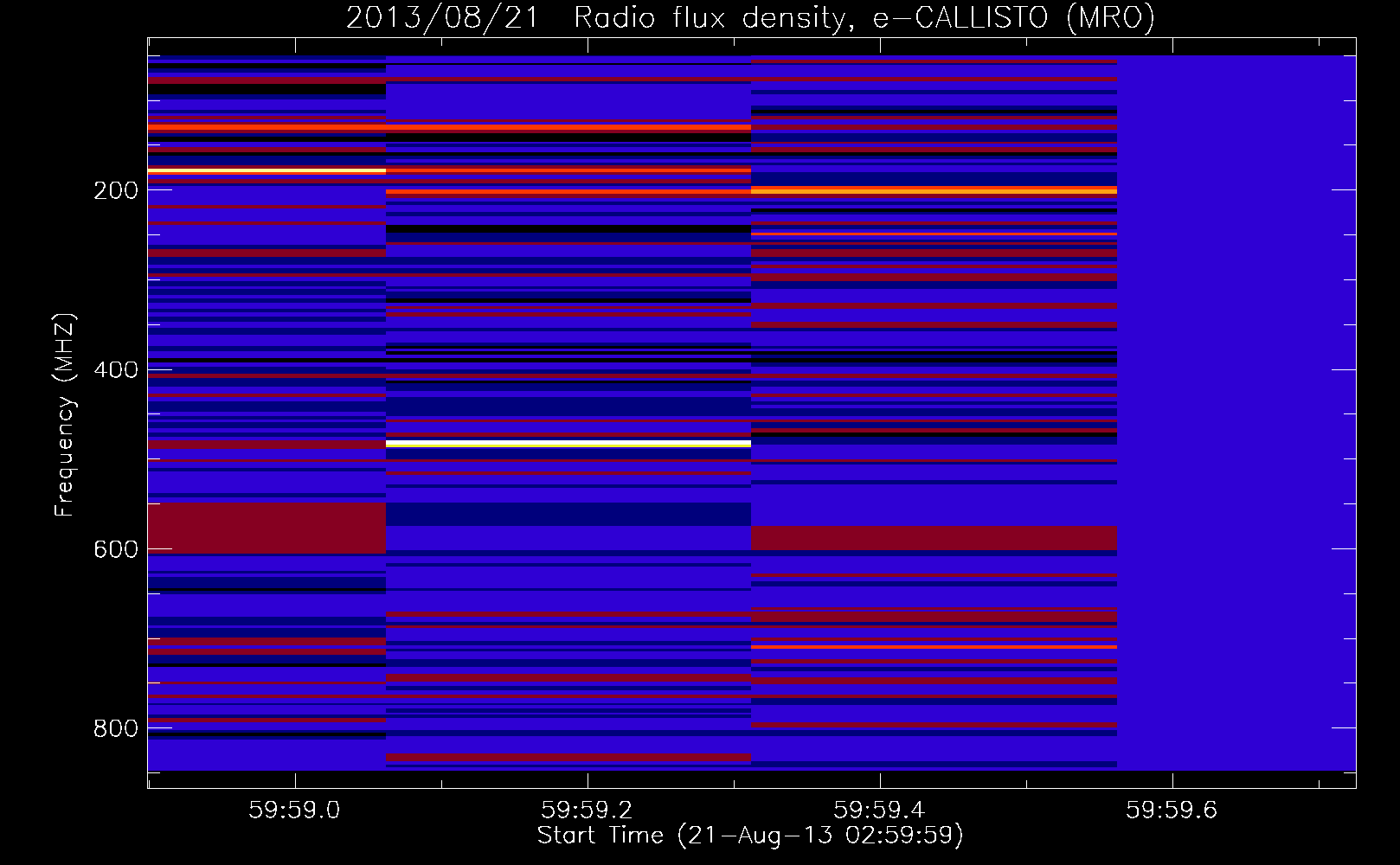
Task: Click the large dark red block near 600 MHz at the plot's left edge
Action: [267, 528]
